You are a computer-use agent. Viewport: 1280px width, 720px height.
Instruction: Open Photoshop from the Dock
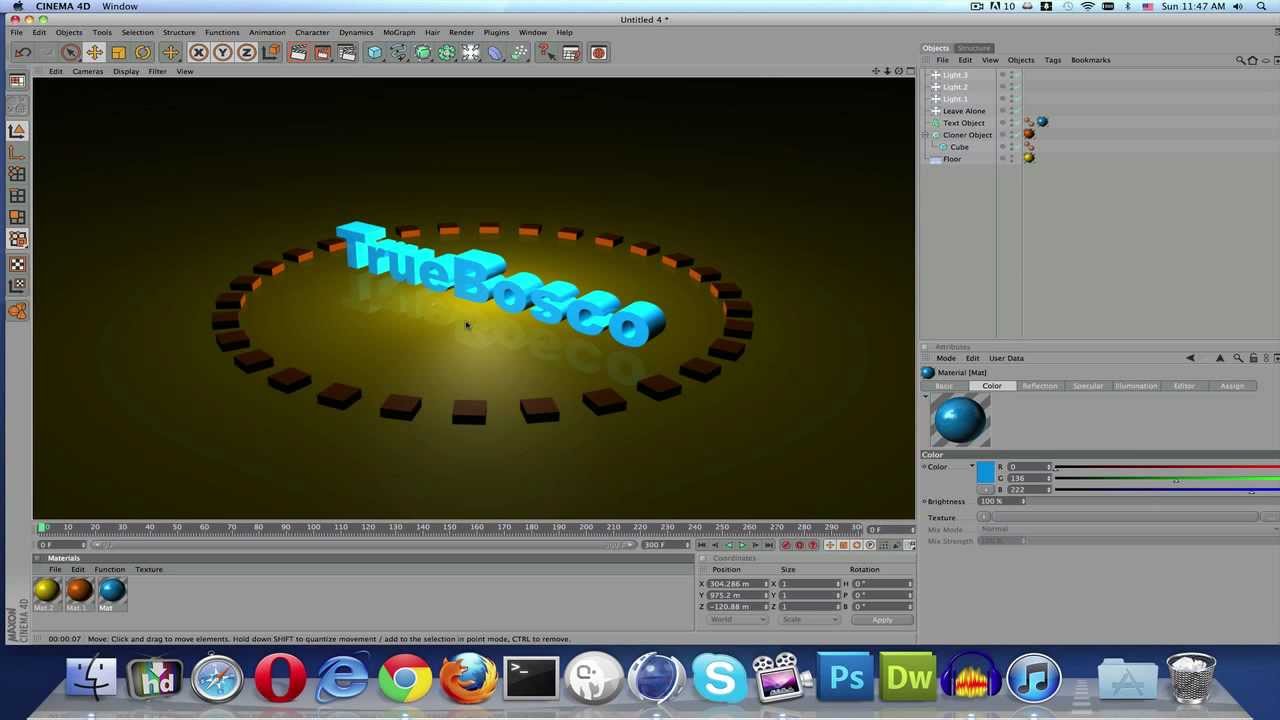click(846, 678)
